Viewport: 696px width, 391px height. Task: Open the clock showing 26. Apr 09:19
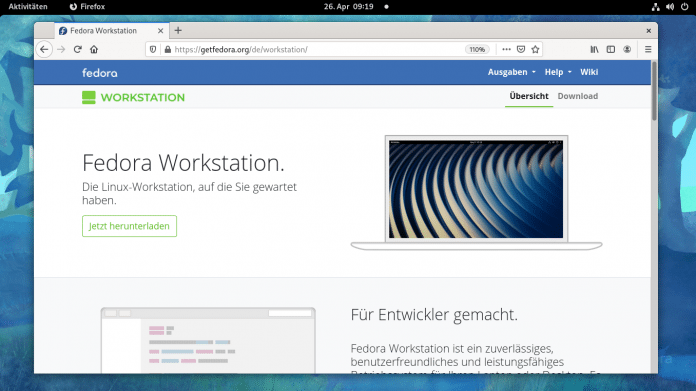coord(348,7)
